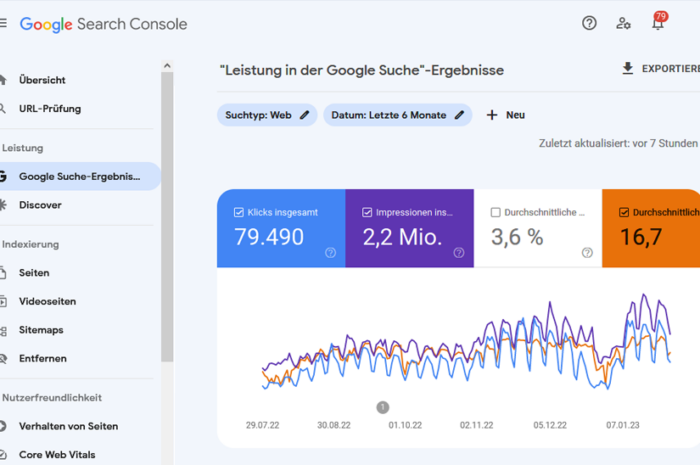Open notifications bell with 79 badge
700x465 pixels.
[x=658, y=21]
